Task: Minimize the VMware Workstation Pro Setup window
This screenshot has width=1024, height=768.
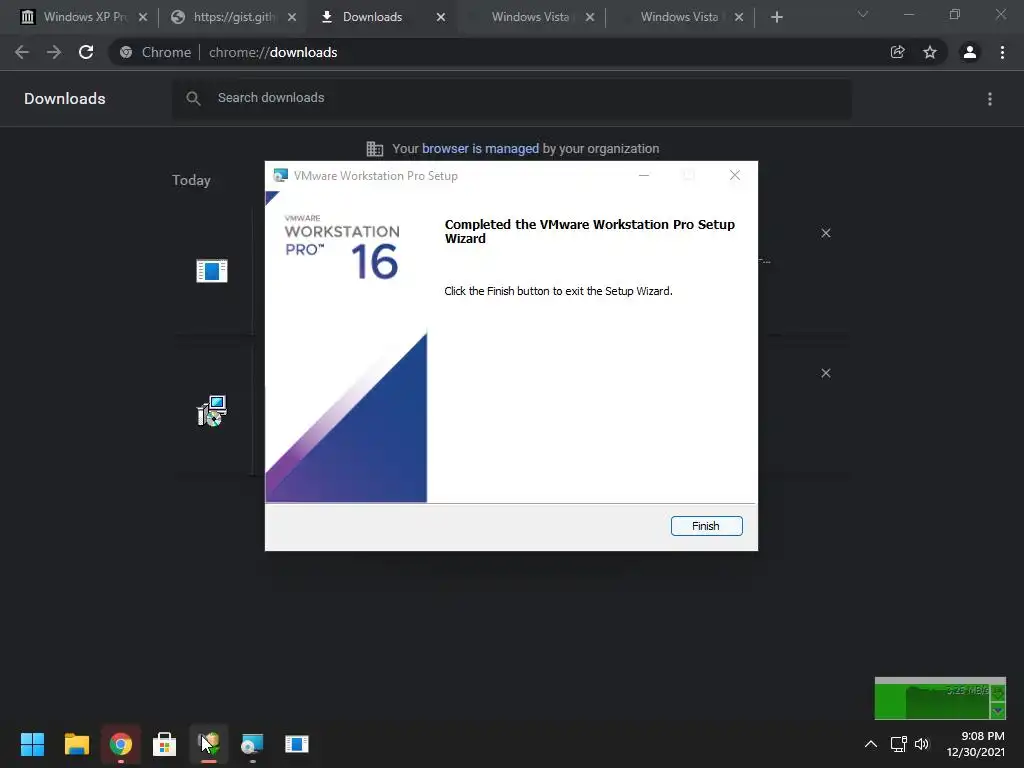Action: (644, 175)
